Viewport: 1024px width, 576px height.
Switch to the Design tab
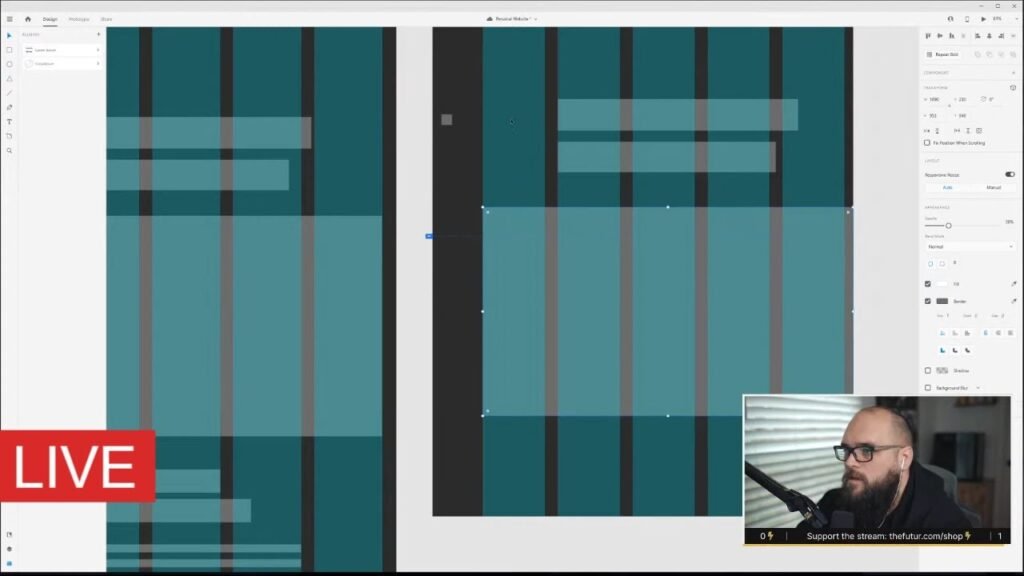pyautogui.click(x=50, y=19)
